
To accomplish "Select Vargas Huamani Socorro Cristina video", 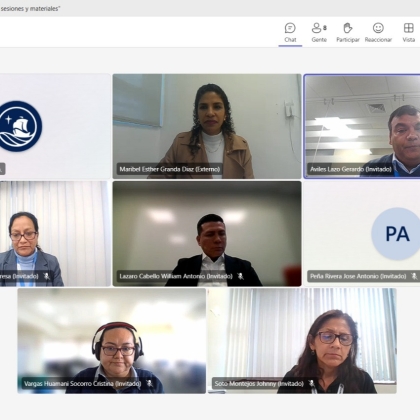I will 112,341.
